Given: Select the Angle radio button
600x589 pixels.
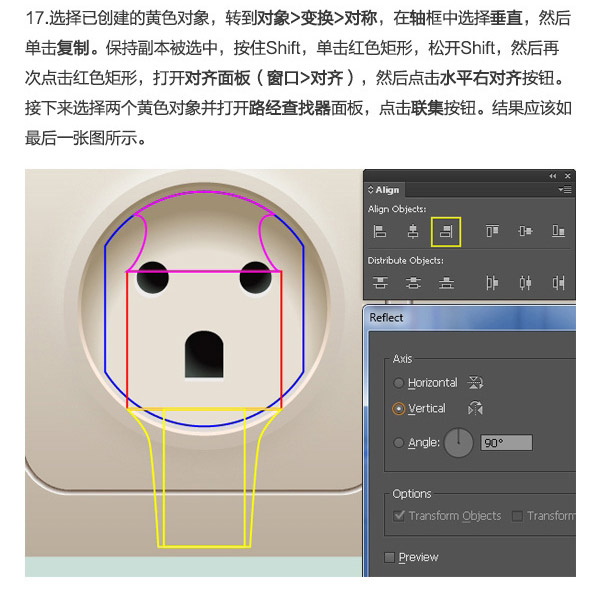Looking at the screenshot, I should (398, 442).
